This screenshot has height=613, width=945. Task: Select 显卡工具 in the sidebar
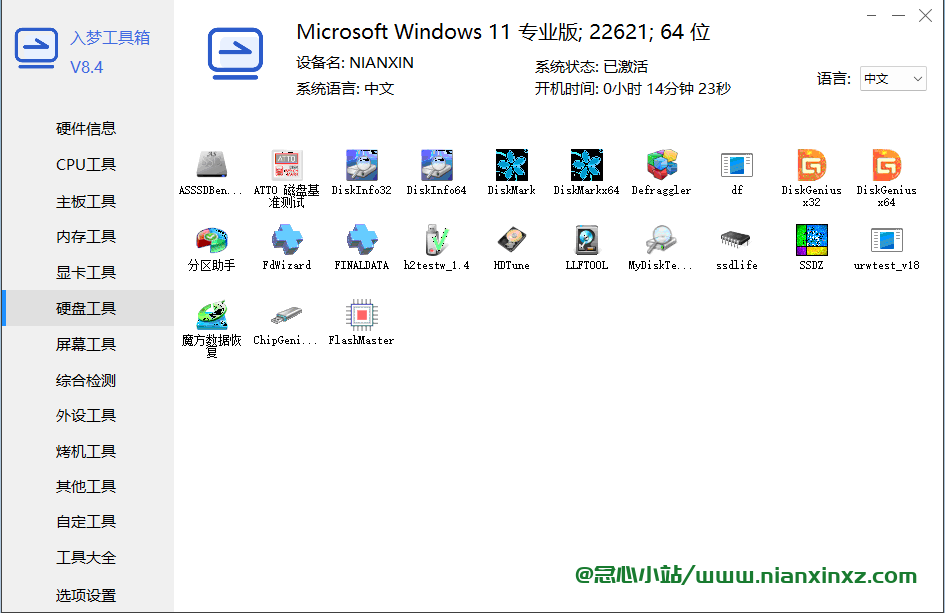pyautogui.click(x=86, y=272)
